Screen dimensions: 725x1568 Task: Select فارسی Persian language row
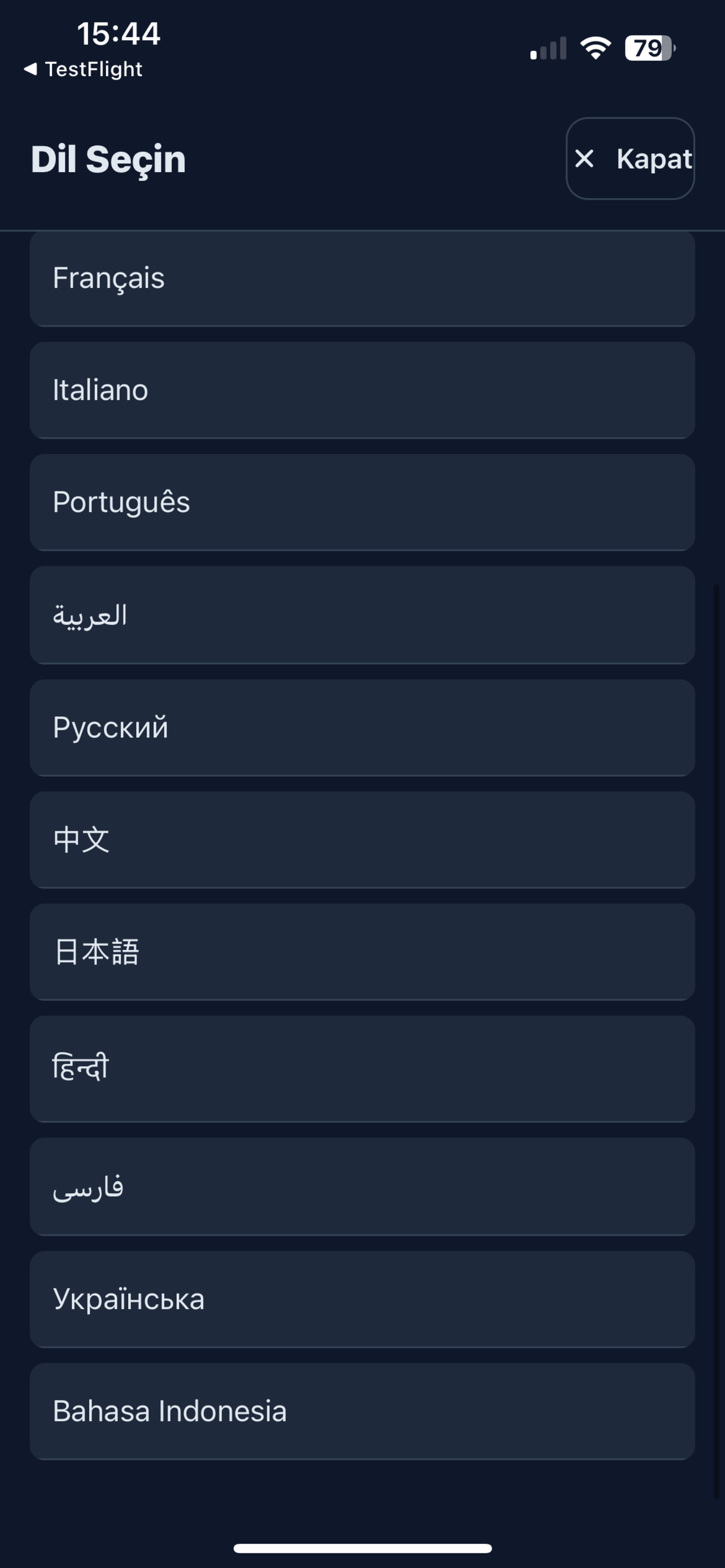(x=362, y=1186)
